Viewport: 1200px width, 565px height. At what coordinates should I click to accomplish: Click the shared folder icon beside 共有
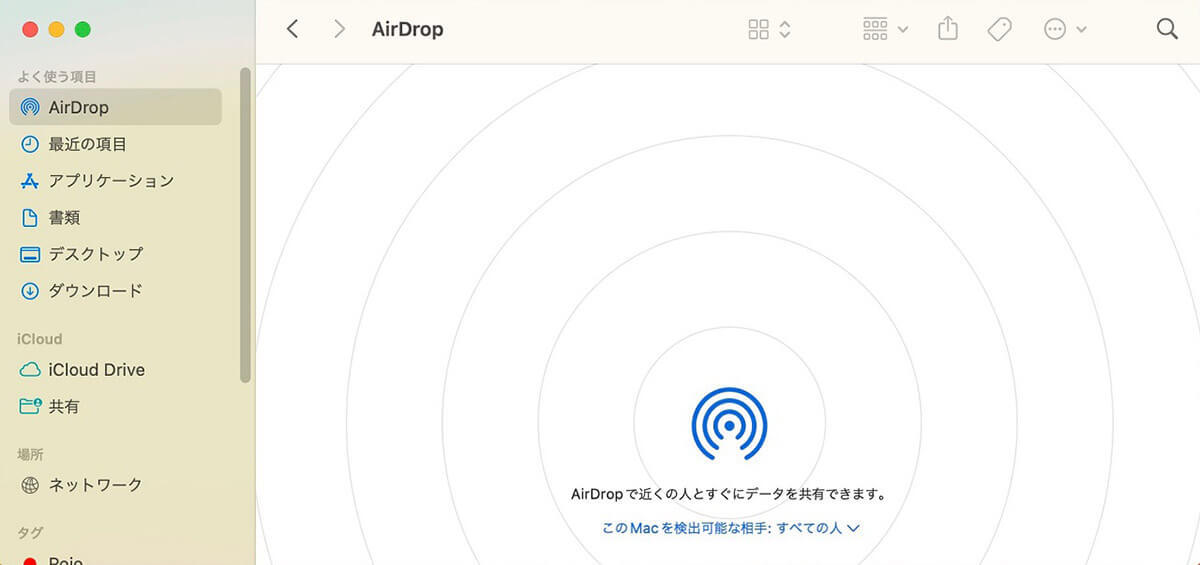coord(30,406)
